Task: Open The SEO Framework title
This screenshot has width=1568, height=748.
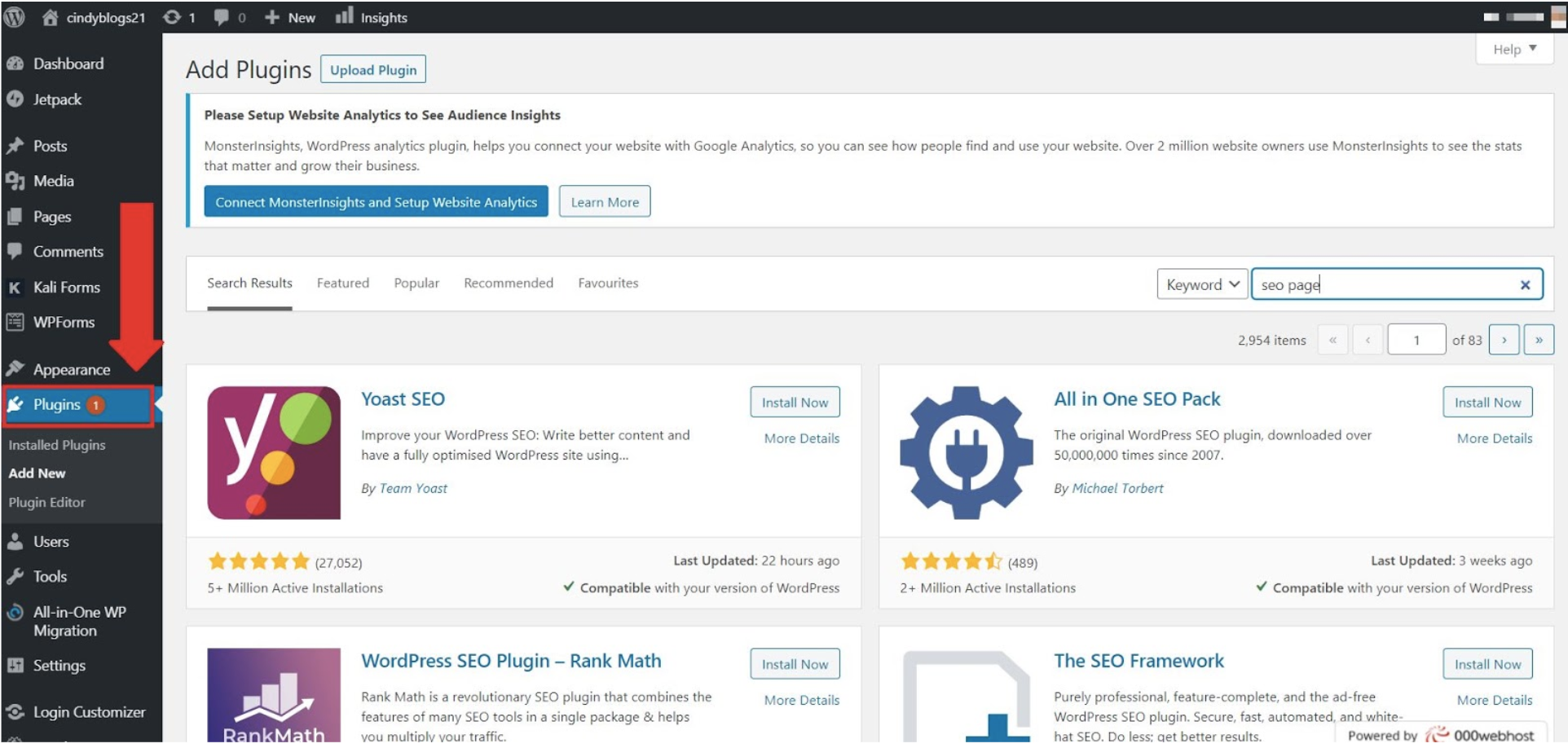Action: pos(1139,661)
